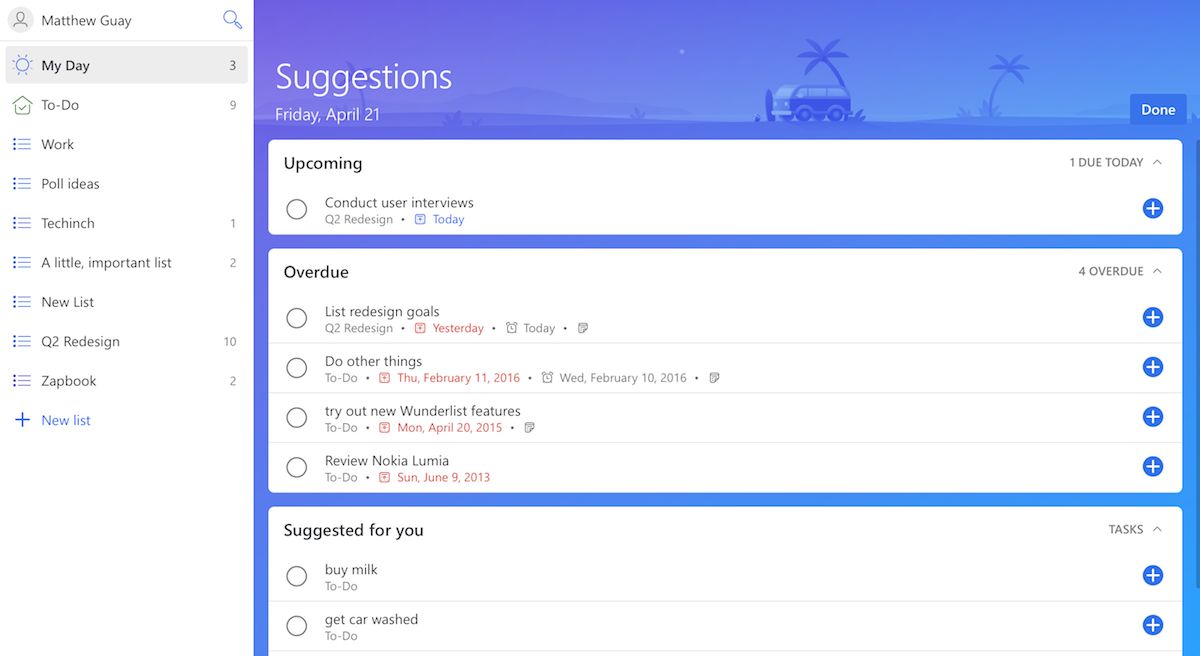1200x656 pixels.
Task: Click plus icon for 'Review Nokia Lumia'
Action: [1152, 467]
